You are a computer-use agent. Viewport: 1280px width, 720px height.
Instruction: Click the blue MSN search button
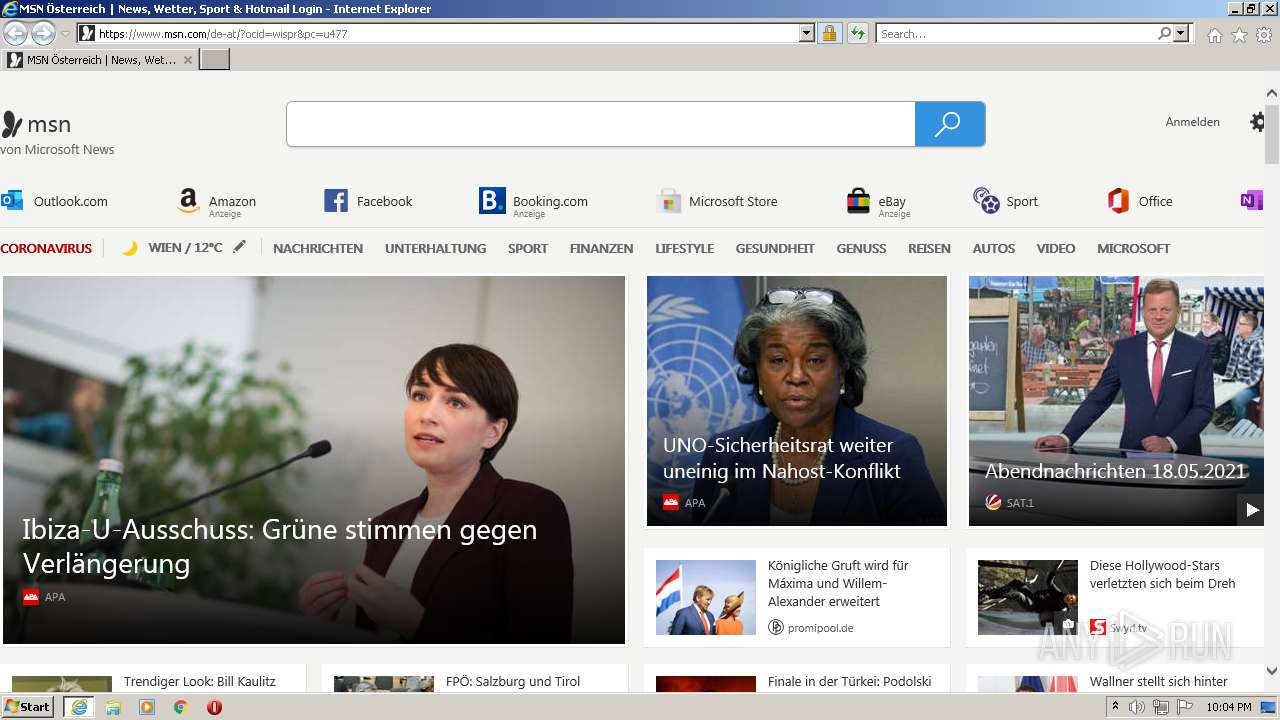click(950, 124)
